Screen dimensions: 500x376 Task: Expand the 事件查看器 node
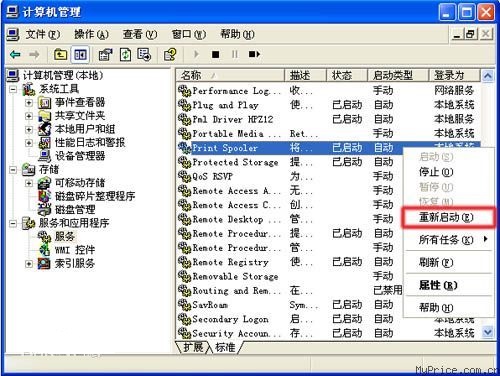click(29, 102)
